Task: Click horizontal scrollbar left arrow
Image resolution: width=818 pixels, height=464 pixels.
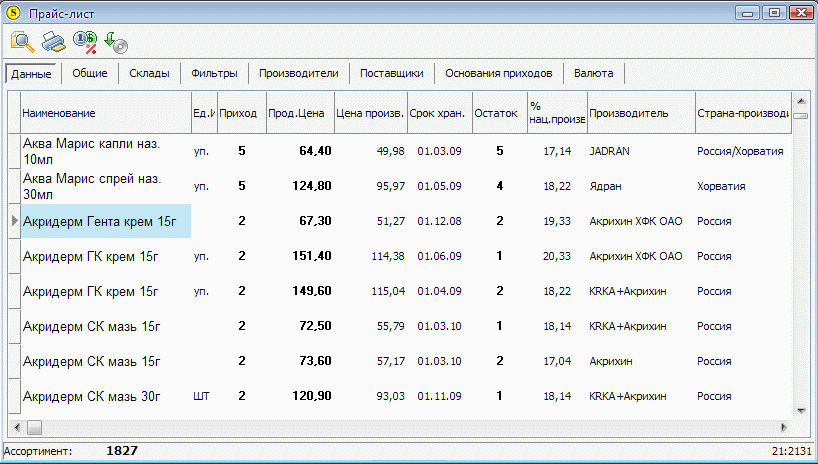Action: click(x=16, y=427)
